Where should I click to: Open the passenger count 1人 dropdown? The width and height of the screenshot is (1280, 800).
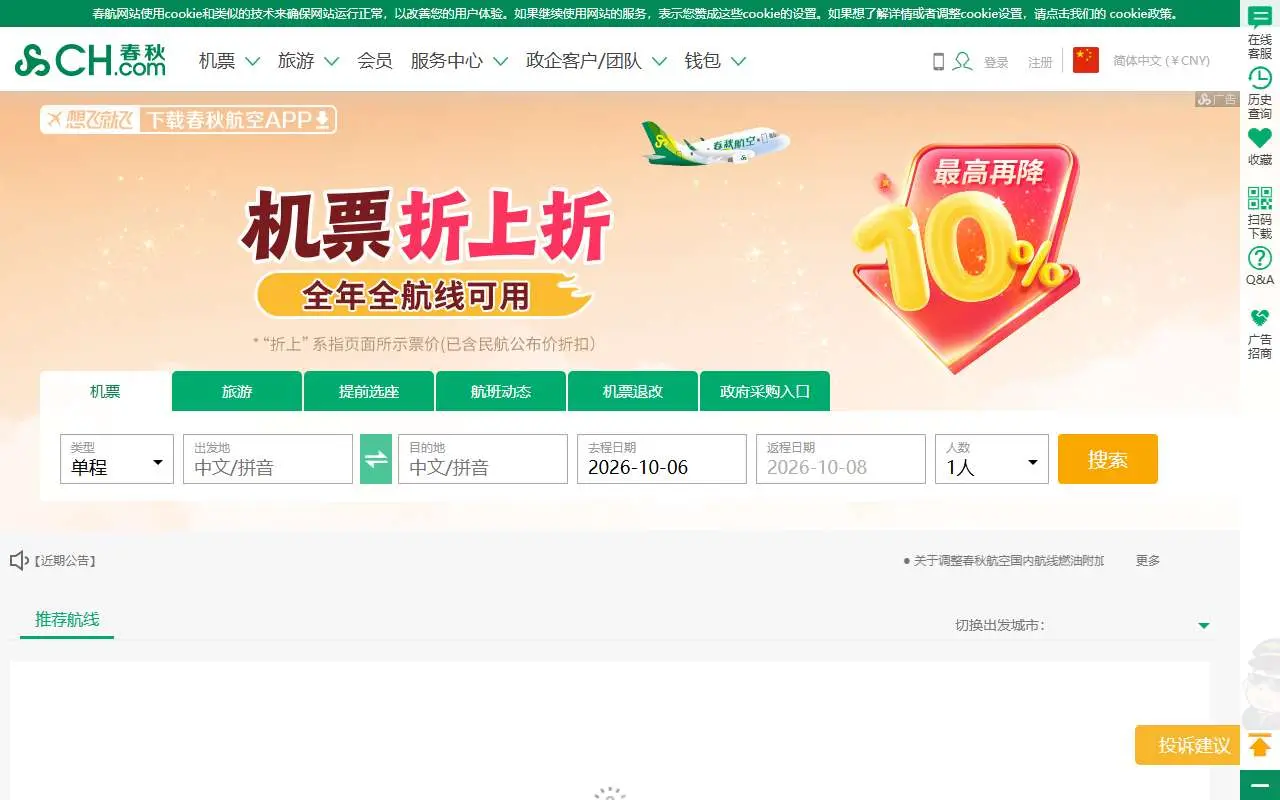[992, 459]
